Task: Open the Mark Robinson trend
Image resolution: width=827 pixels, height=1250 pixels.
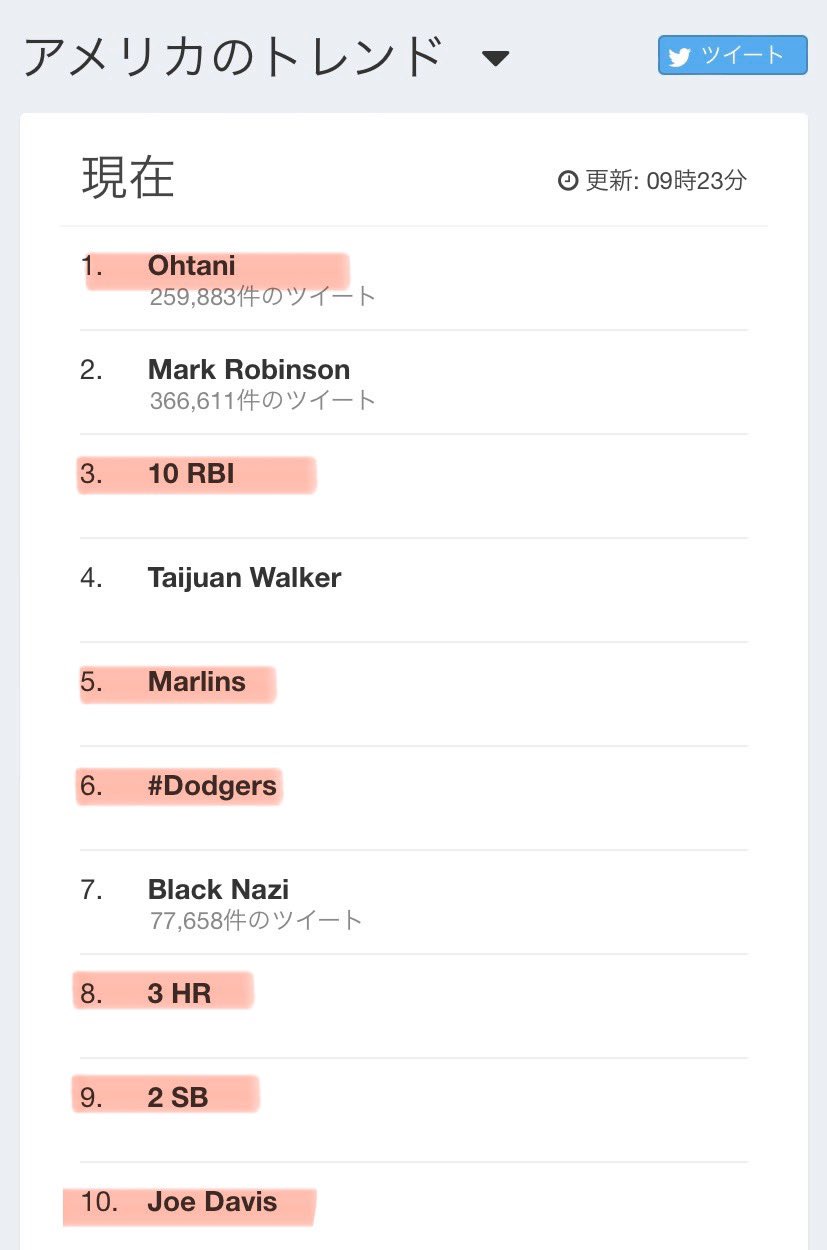Action: 249,370
